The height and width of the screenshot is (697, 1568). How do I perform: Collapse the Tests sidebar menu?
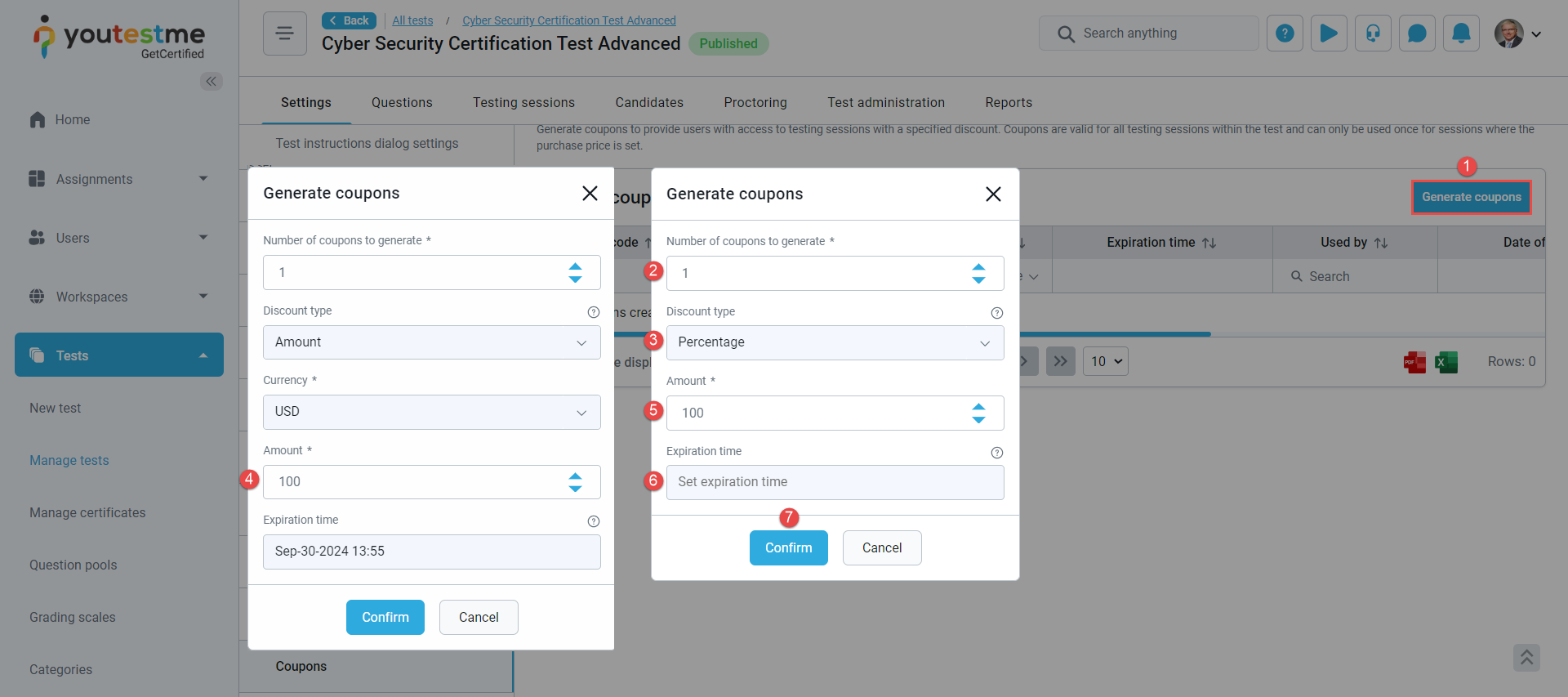click(119, 355)
